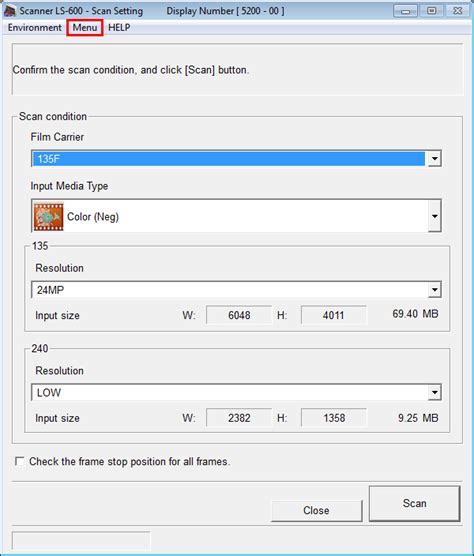Close window using title bar X
The image size is (474, 556).
[458, 11]
